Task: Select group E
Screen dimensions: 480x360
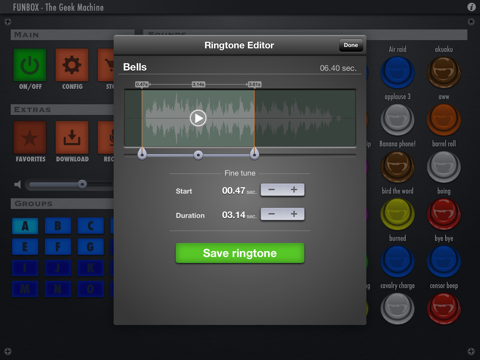Action: click(25, 247)
